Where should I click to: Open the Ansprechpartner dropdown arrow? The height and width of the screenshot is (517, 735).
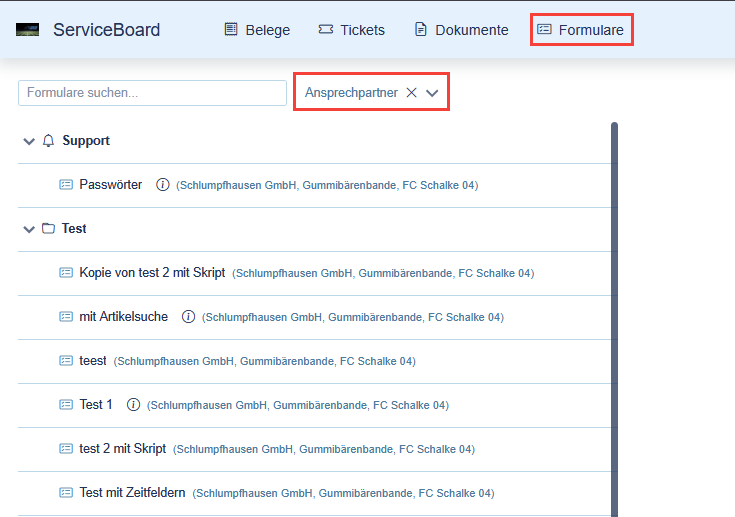tap(432, 93)
